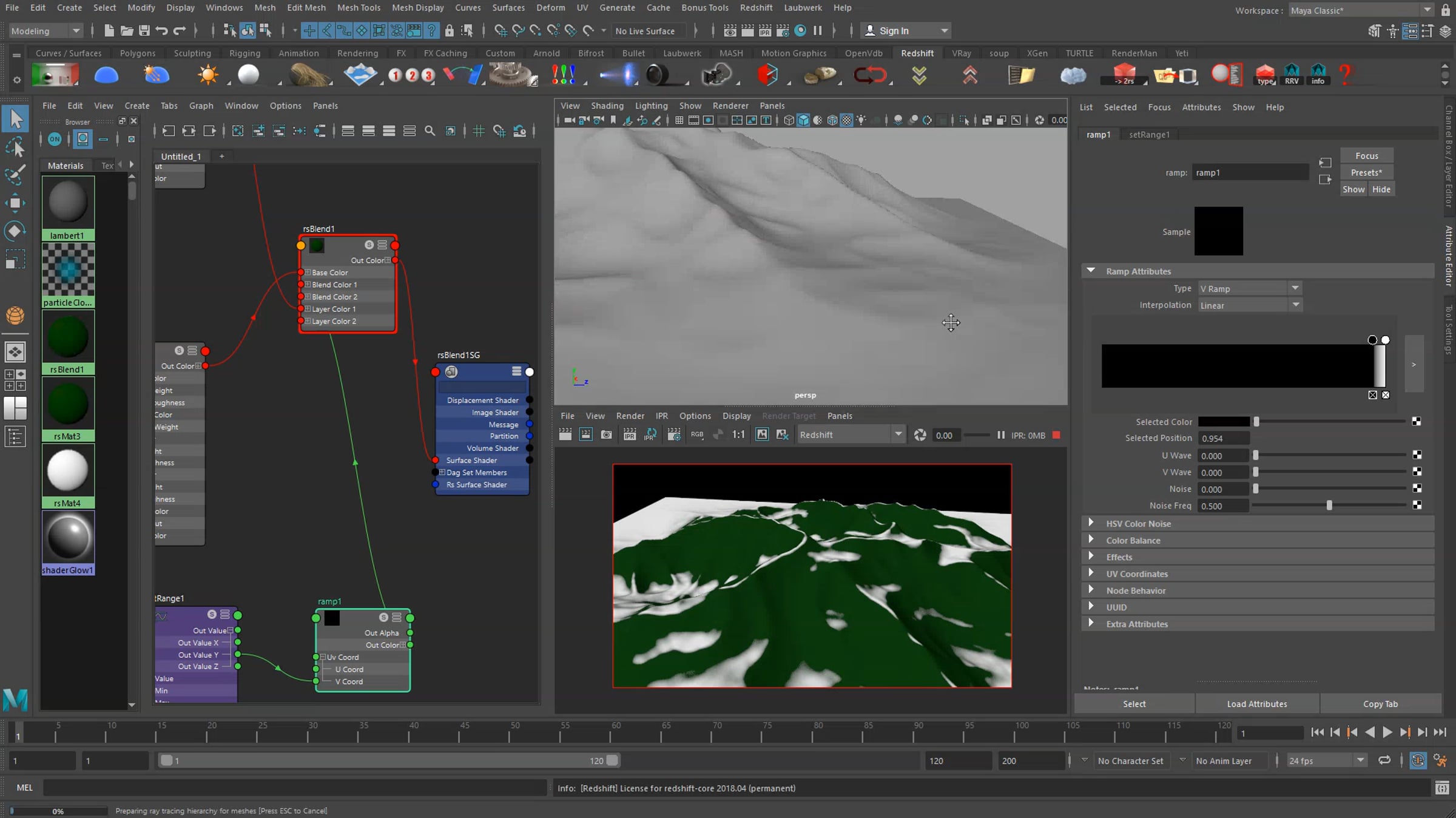The width and height of the screenshot is (1456, 818).
Task: Click the Rotate tool icon in toolbox
Action: (15, 231)
